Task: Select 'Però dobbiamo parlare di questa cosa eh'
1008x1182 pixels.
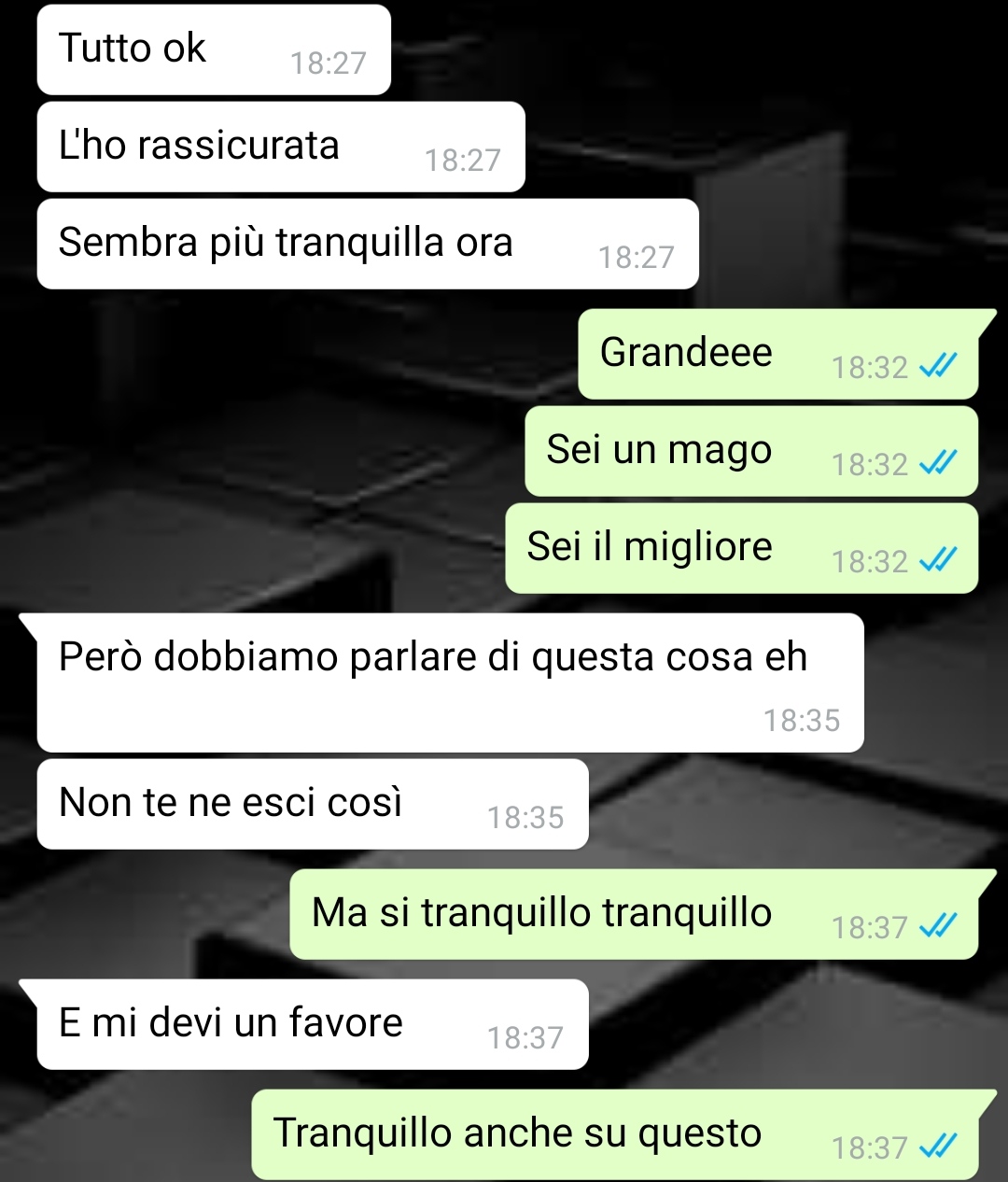Action: coord(432,657)
